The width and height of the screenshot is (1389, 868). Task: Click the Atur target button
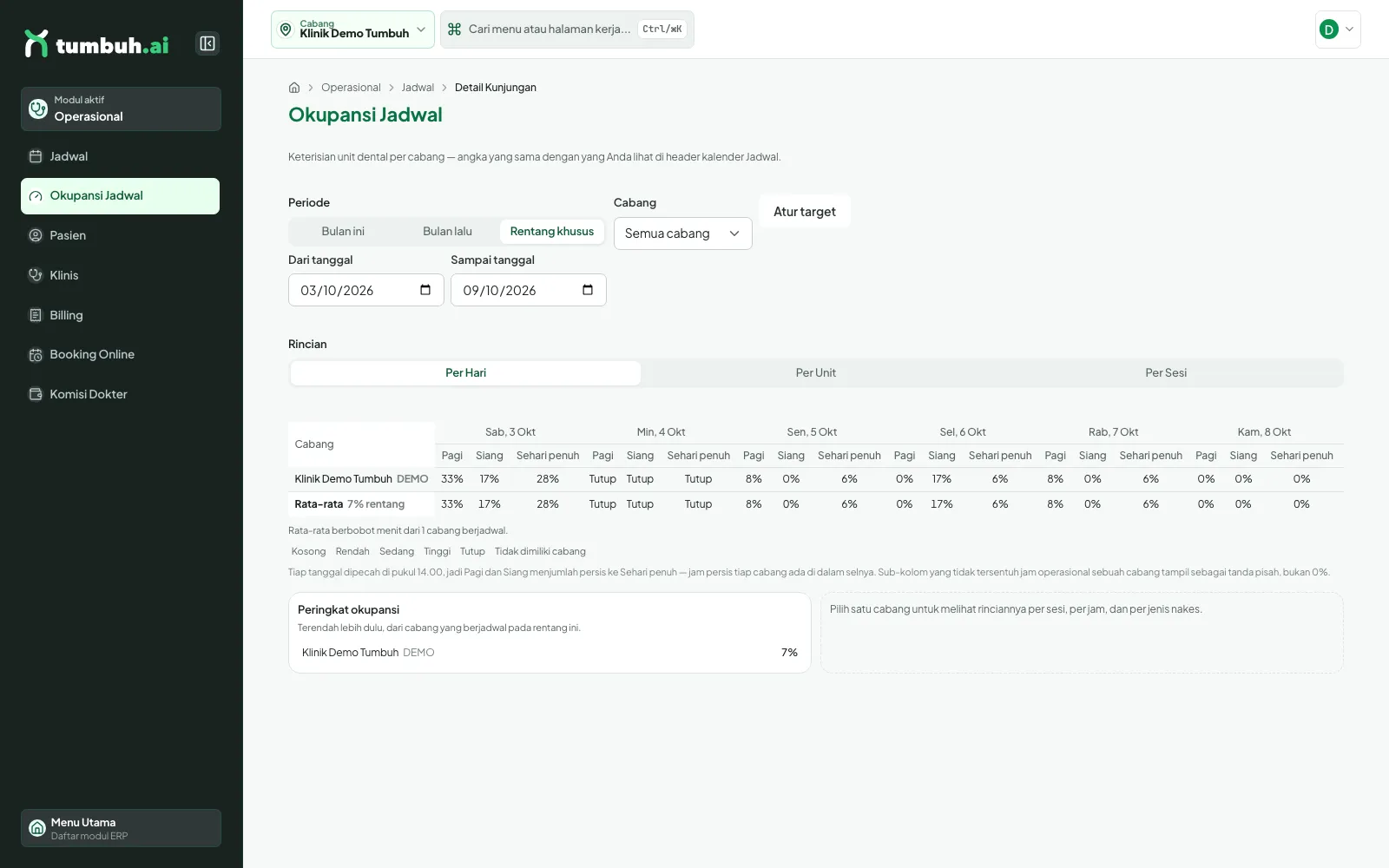coord(805,212)
